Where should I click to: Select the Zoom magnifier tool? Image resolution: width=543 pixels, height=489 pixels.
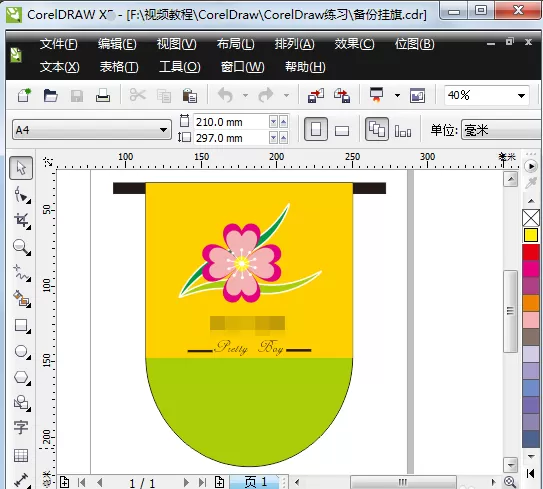(22, 247)
